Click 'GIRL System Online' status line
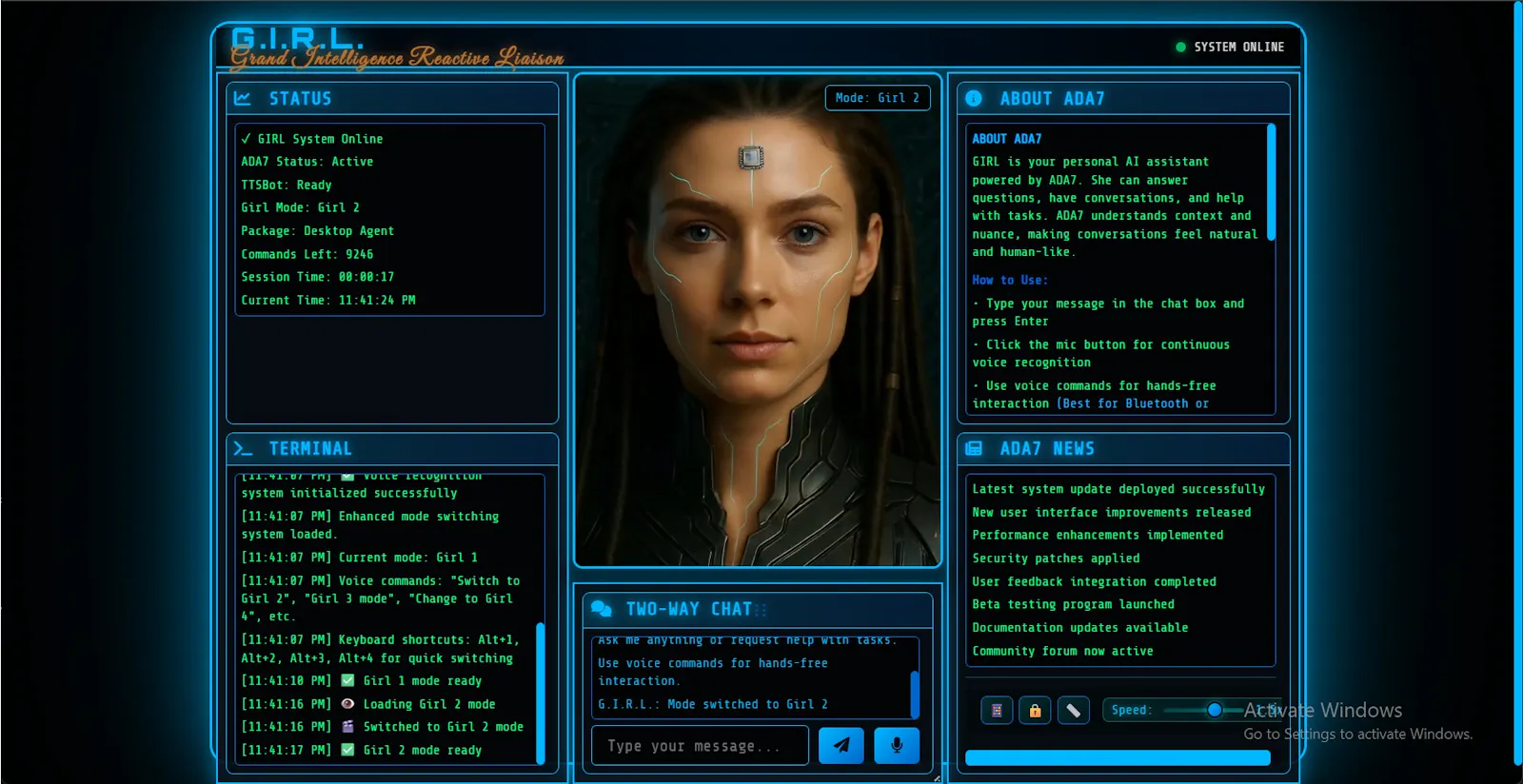 click(x=312, y=139)
